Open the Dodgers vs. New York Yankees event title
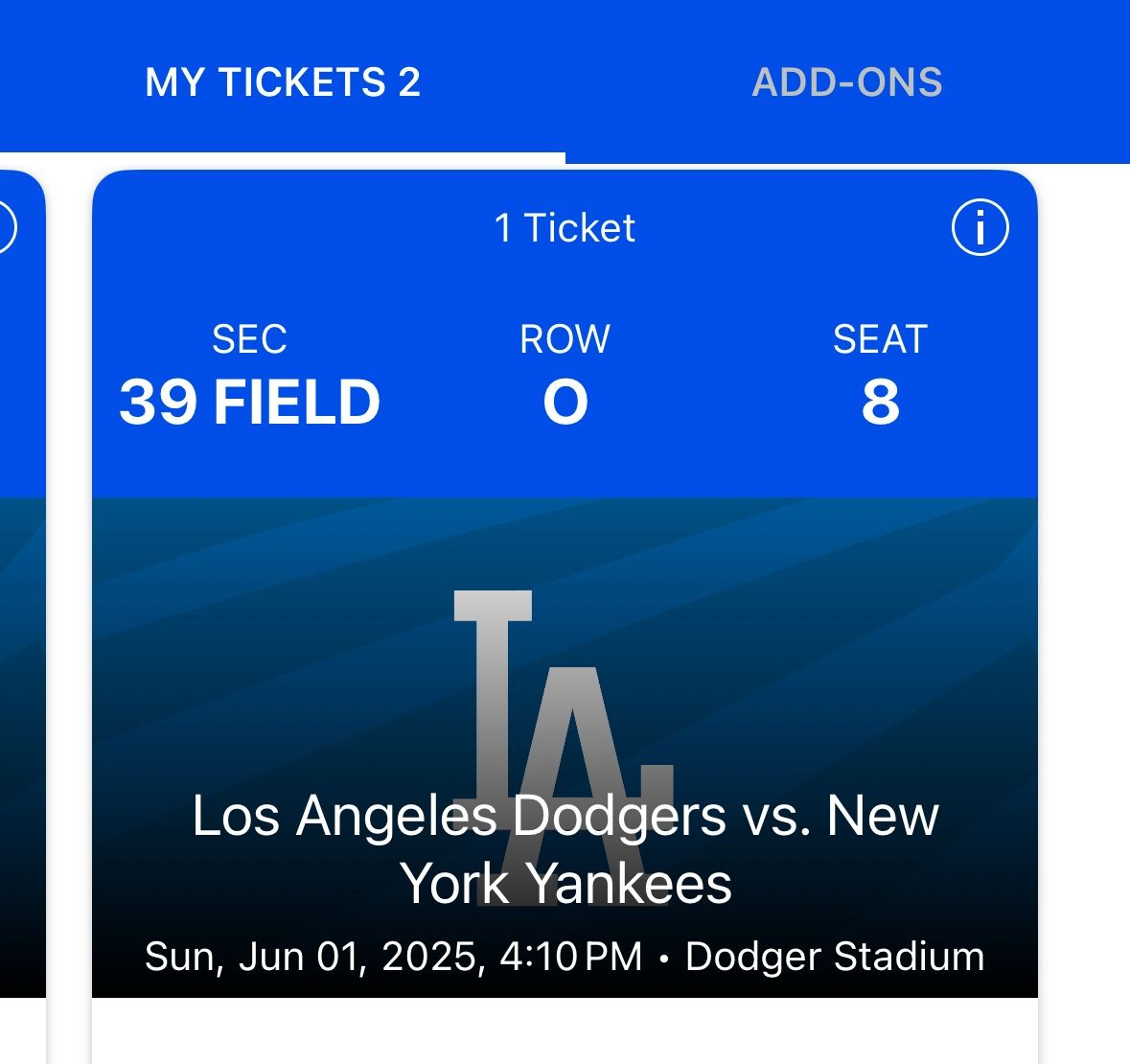1130x1064 pixels. click(565, 817)
